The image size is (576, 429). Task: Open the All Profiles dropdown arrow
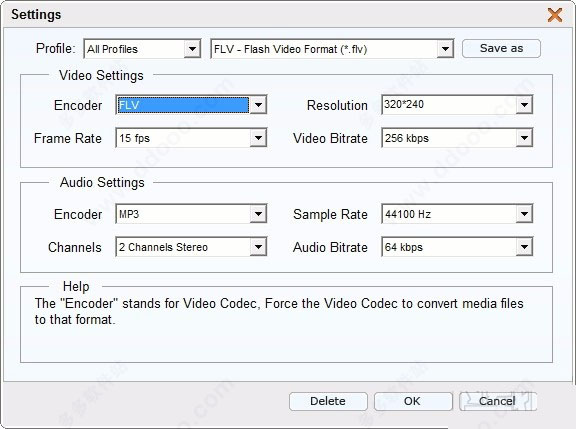pyautogui.click(x=192, y=49)
